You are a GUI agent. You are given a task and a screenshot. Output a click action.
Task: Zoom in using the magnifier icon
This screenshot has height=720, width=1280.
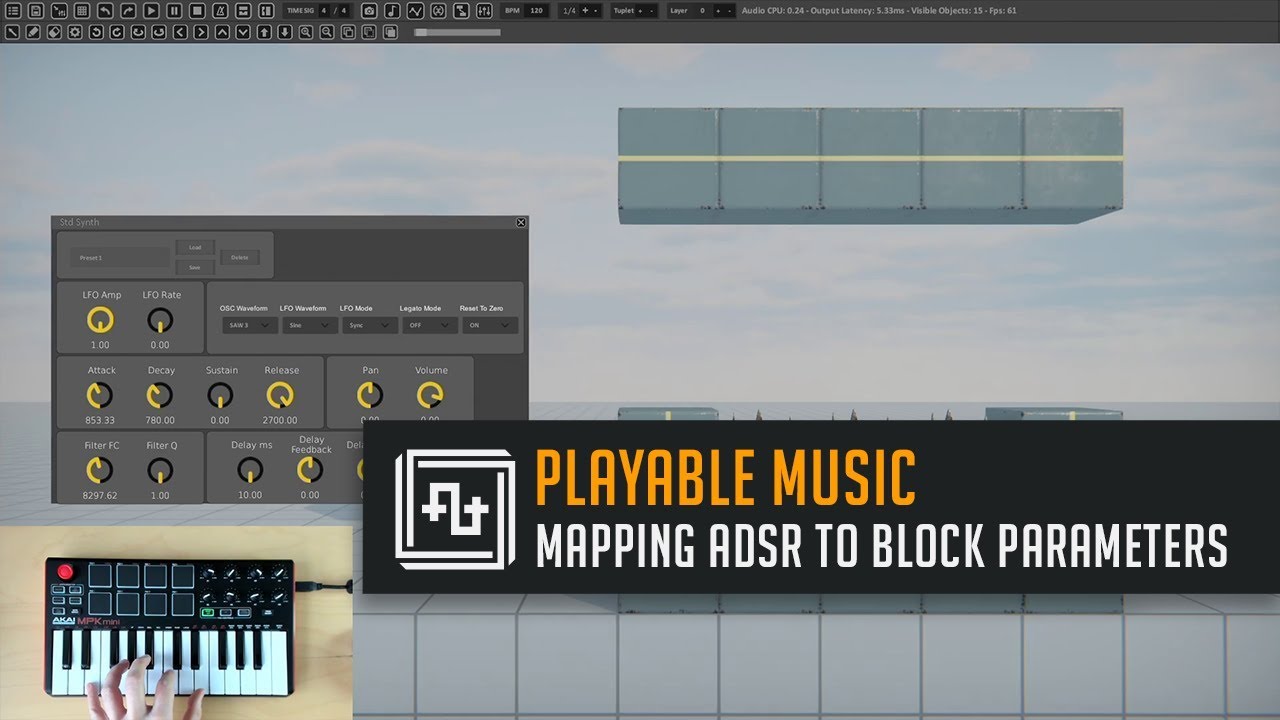tap(306, 30)
